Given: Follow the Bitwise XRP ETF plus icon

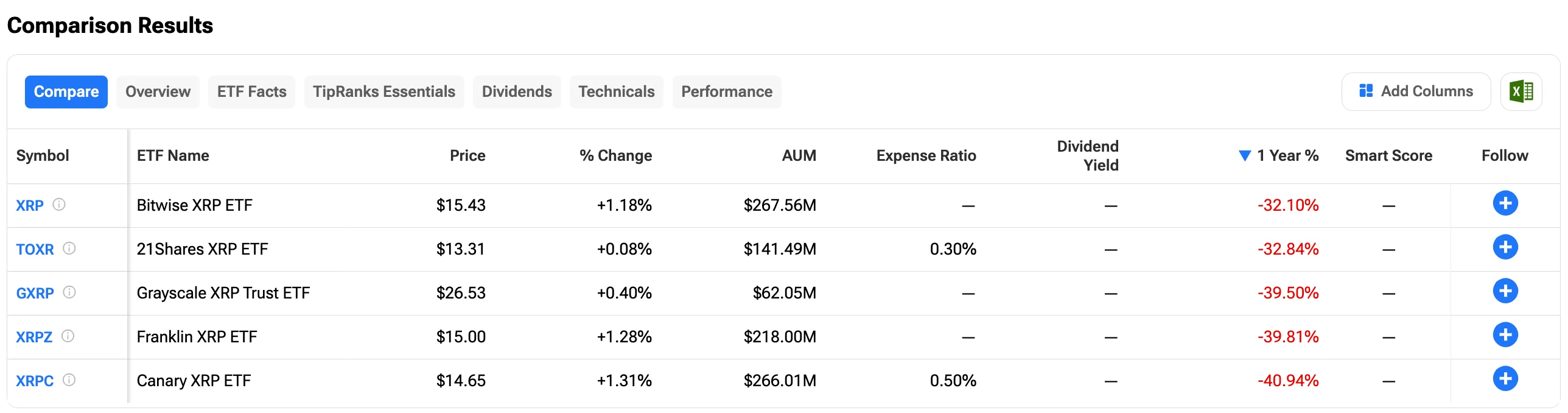Looking at the screenshot, I should (1505, 203).
